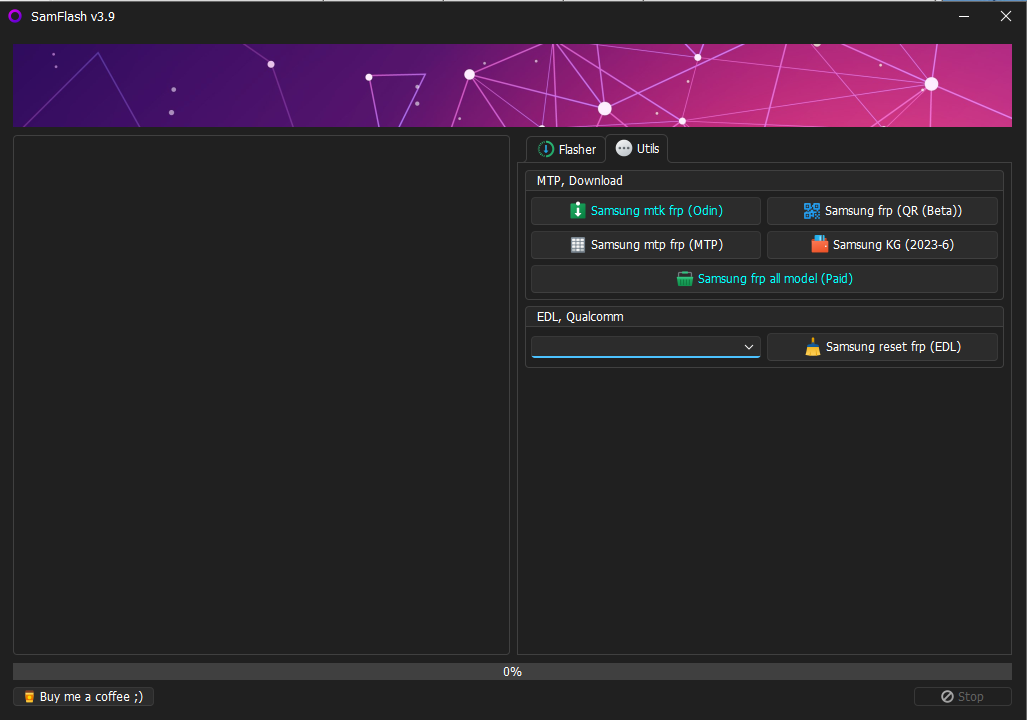This screenshot has height=720, width=1027.
Task: Click the Flasher tab download icon
Action: [x=546, y=149]
